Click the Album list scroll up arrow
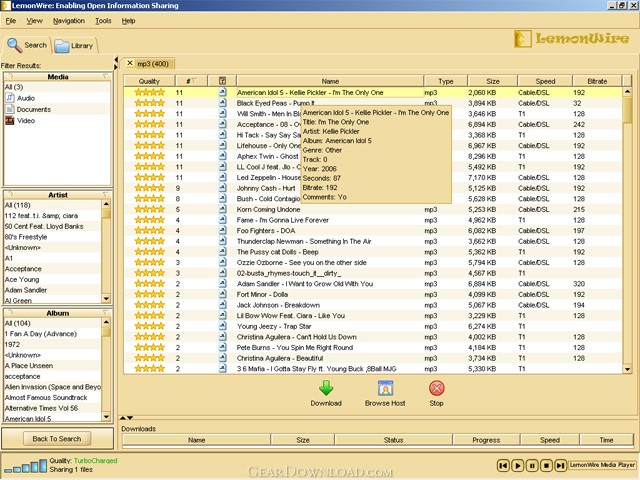640x480 pixels. pyautogui.click(x=106, y=322)
